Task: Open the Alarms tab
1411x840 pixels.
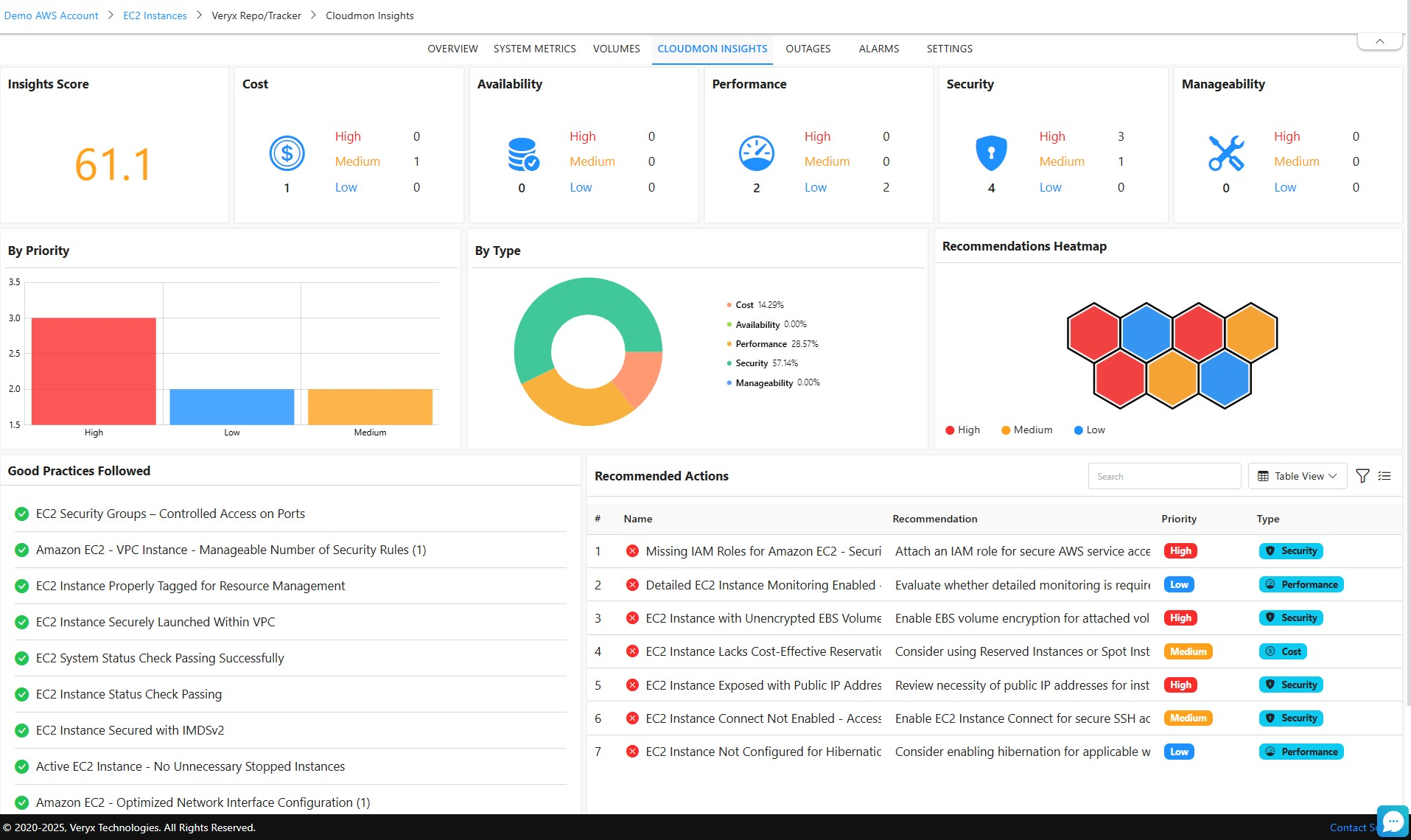Action: [878, 49]
